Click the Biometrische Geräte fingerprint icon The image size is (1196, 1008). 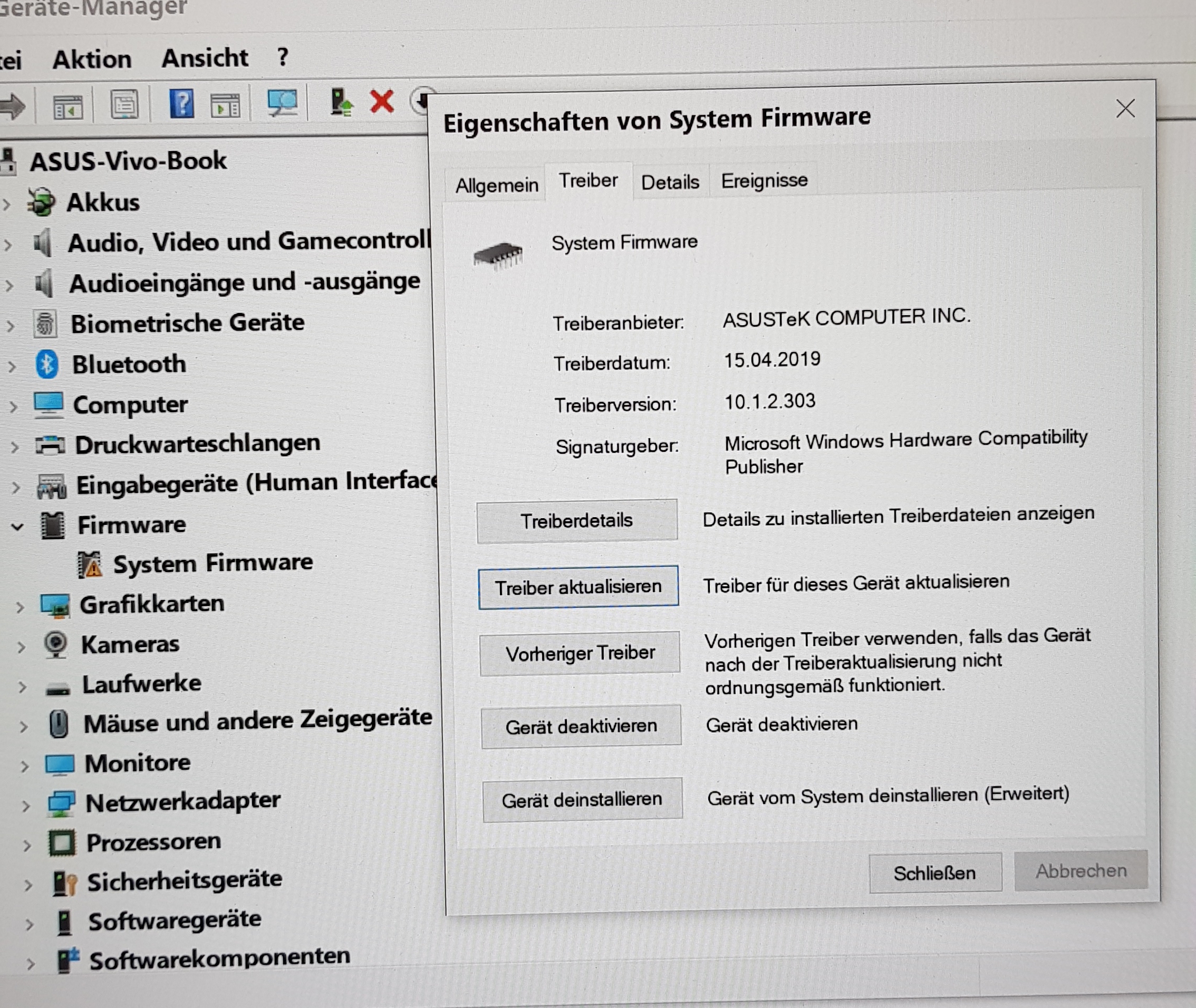pyautogui.click(x=45, y=324)
